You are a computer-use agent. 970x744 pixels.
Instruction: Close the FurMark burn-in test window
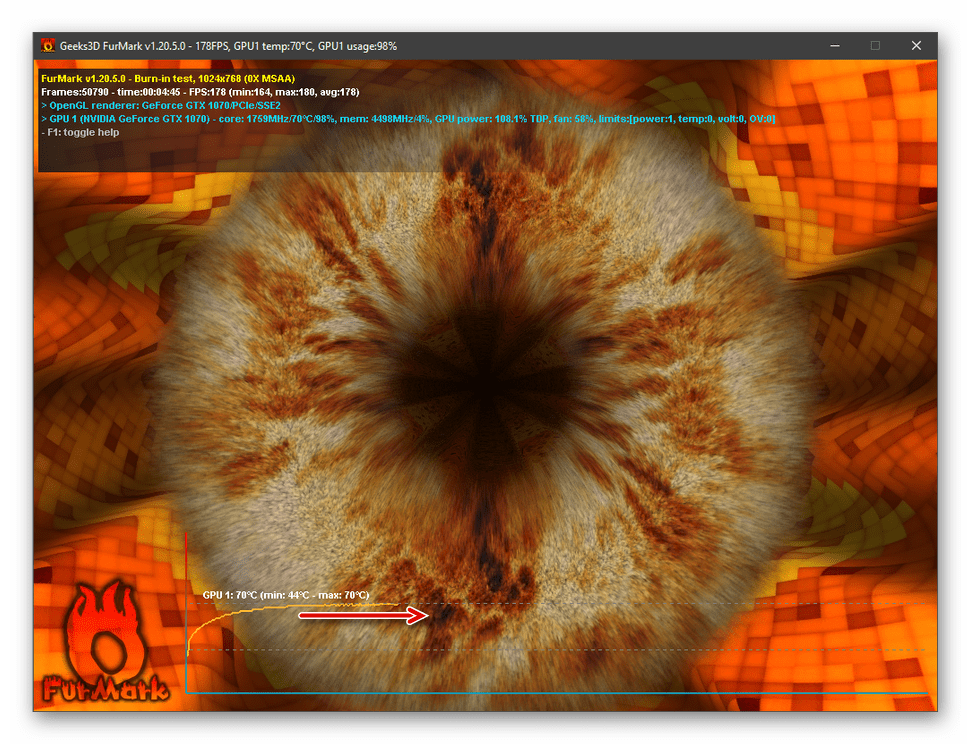(x=916, y=46)
